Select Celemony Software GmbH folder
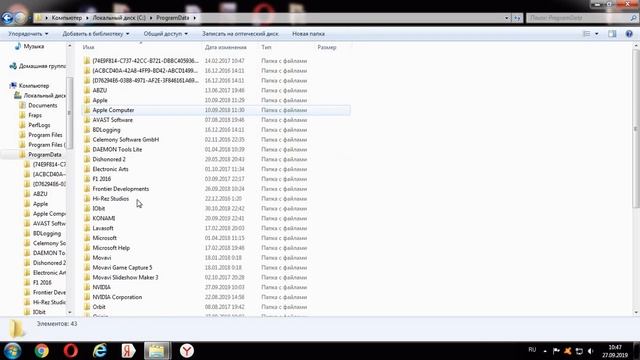This screenshot has width=640, height=360. pos(216,140)
